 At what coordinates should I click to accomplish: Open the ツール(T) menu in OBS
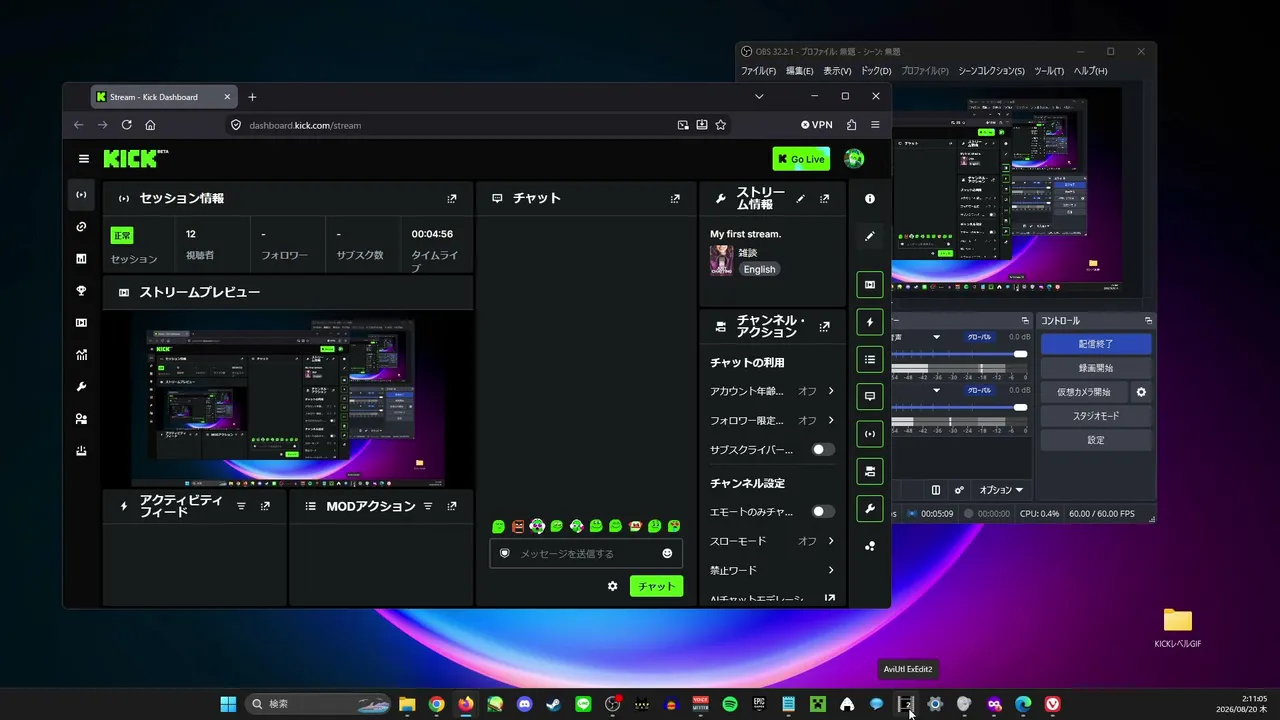click(x=1049, y=71)
